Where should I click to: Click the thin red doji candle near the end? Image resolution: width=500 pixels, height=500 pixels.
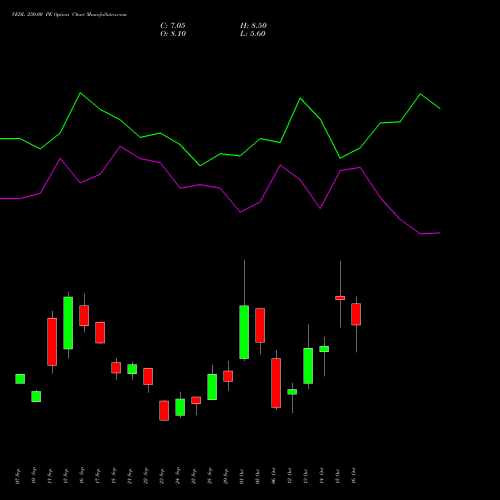pyautogui.click(x=340, y=298)
